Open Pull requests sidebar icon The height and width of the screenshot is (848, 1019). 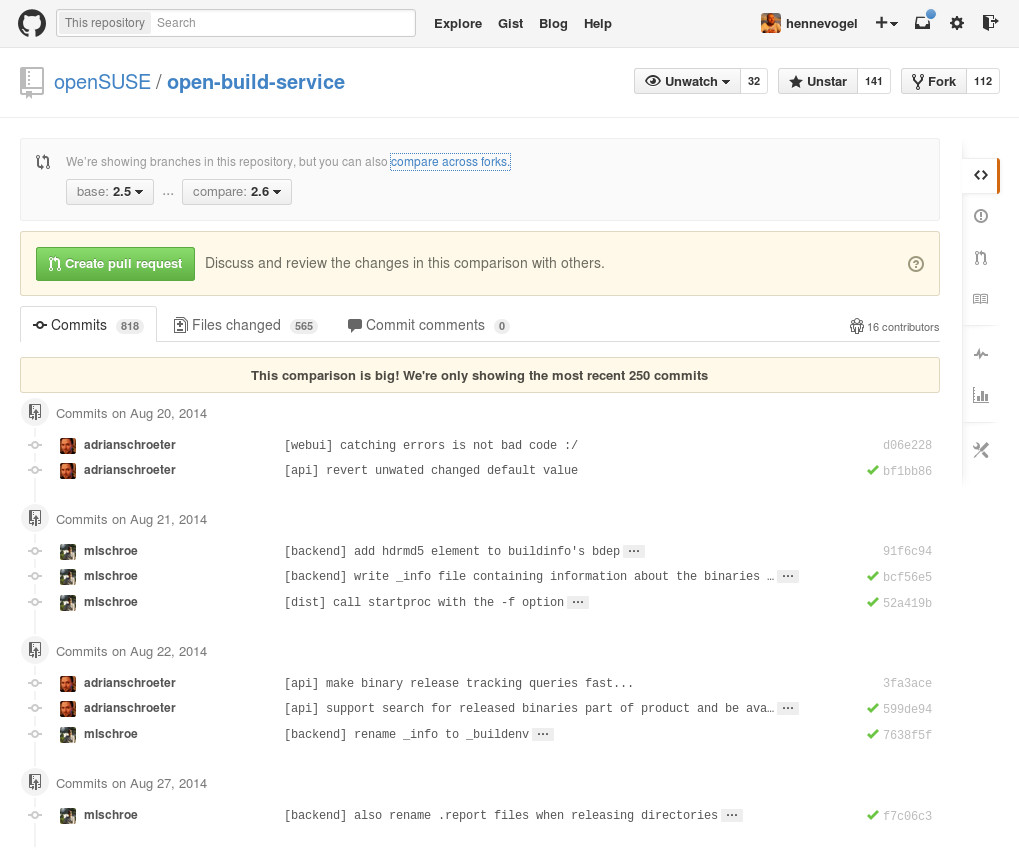[x=980, y=258]
